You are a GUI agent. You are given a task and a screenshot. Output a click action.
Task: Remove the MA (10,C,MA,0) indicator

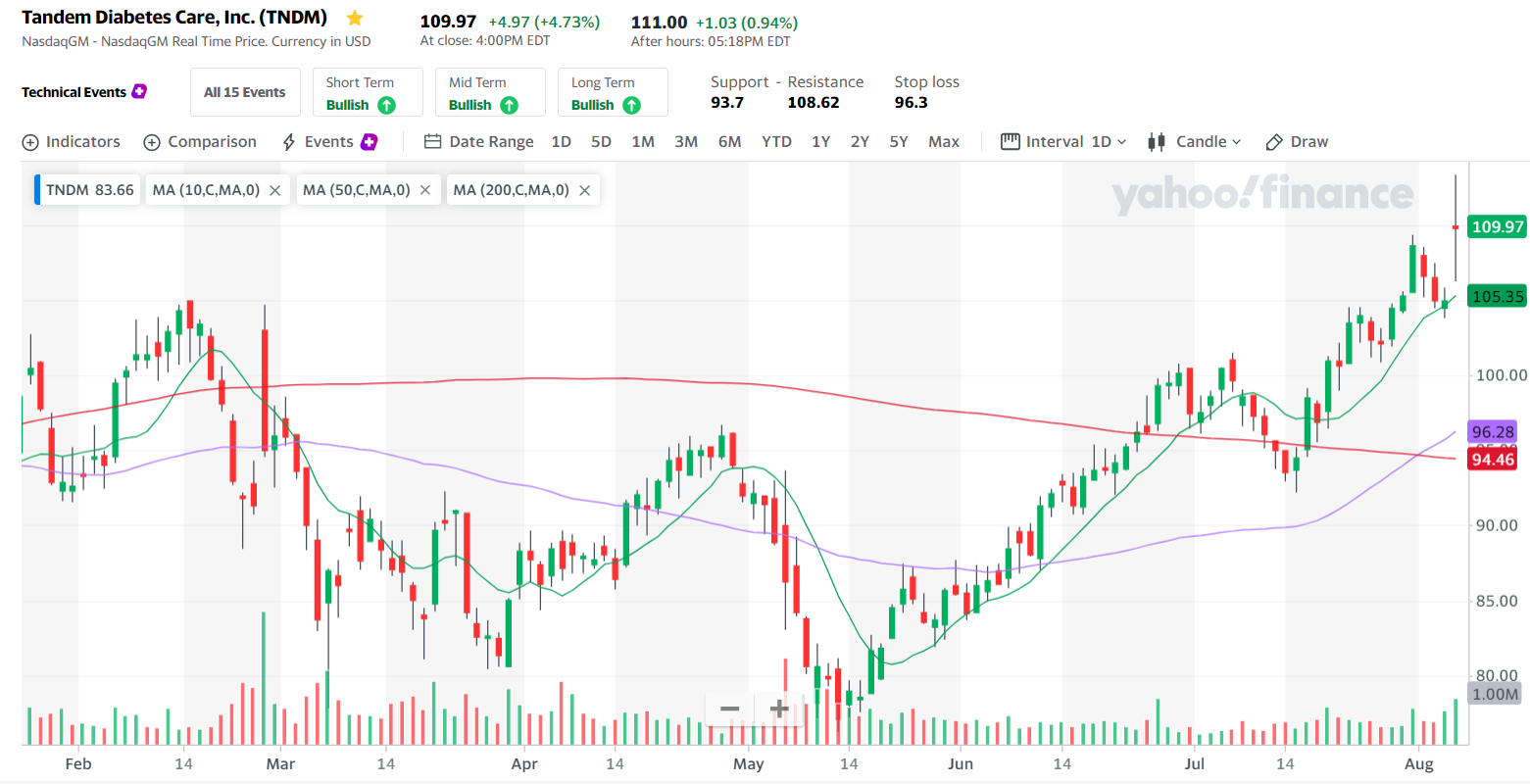275,190
